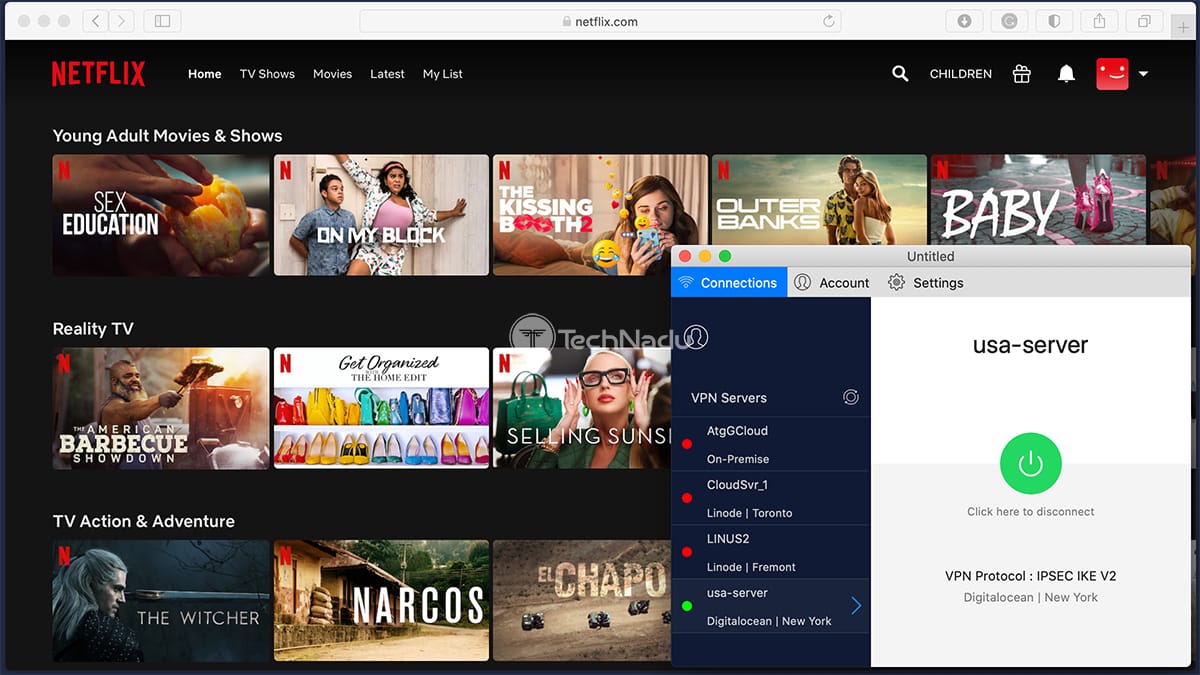
Task: Open the Outer Banks thumbnail
Action: [819, 198]
